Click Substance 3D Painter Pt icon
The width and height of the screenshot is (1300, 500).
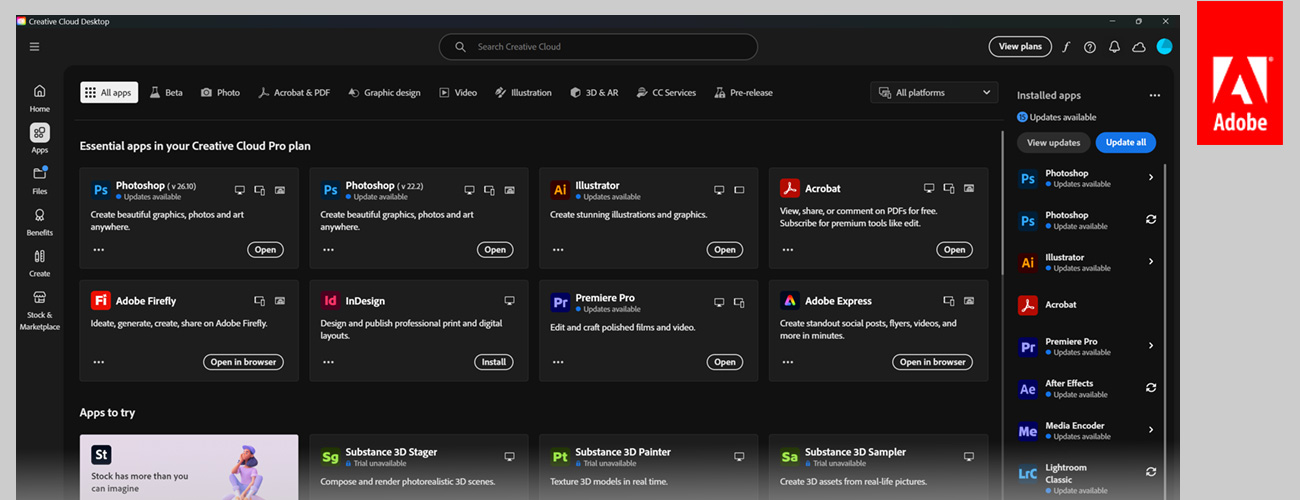coord(560,456)
